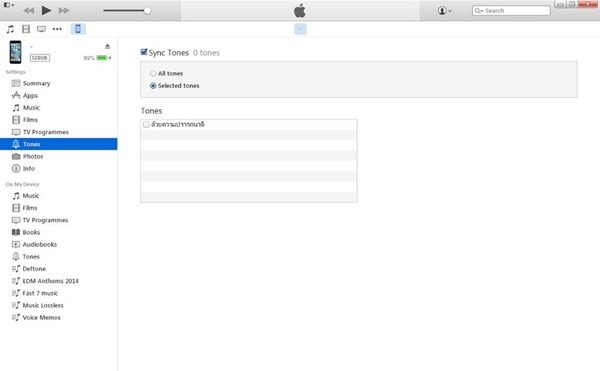This screenshot has width=600, height=371.
Task: Skip forward with the fast-forward button
Action: pyautogui.click(x=64, y=10)
